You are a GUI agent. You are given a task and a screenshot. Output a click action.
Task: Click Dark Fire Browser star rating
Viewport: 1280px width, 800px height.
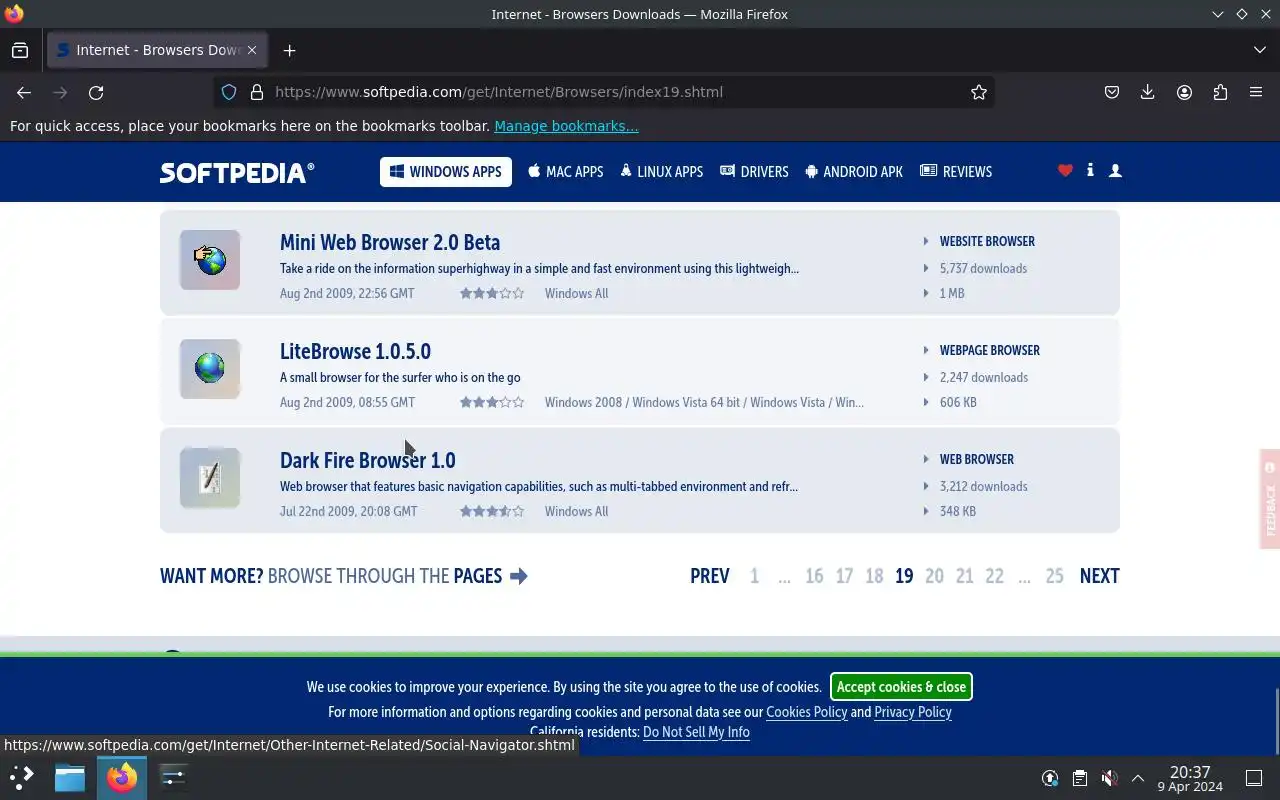tap(492, 511)
